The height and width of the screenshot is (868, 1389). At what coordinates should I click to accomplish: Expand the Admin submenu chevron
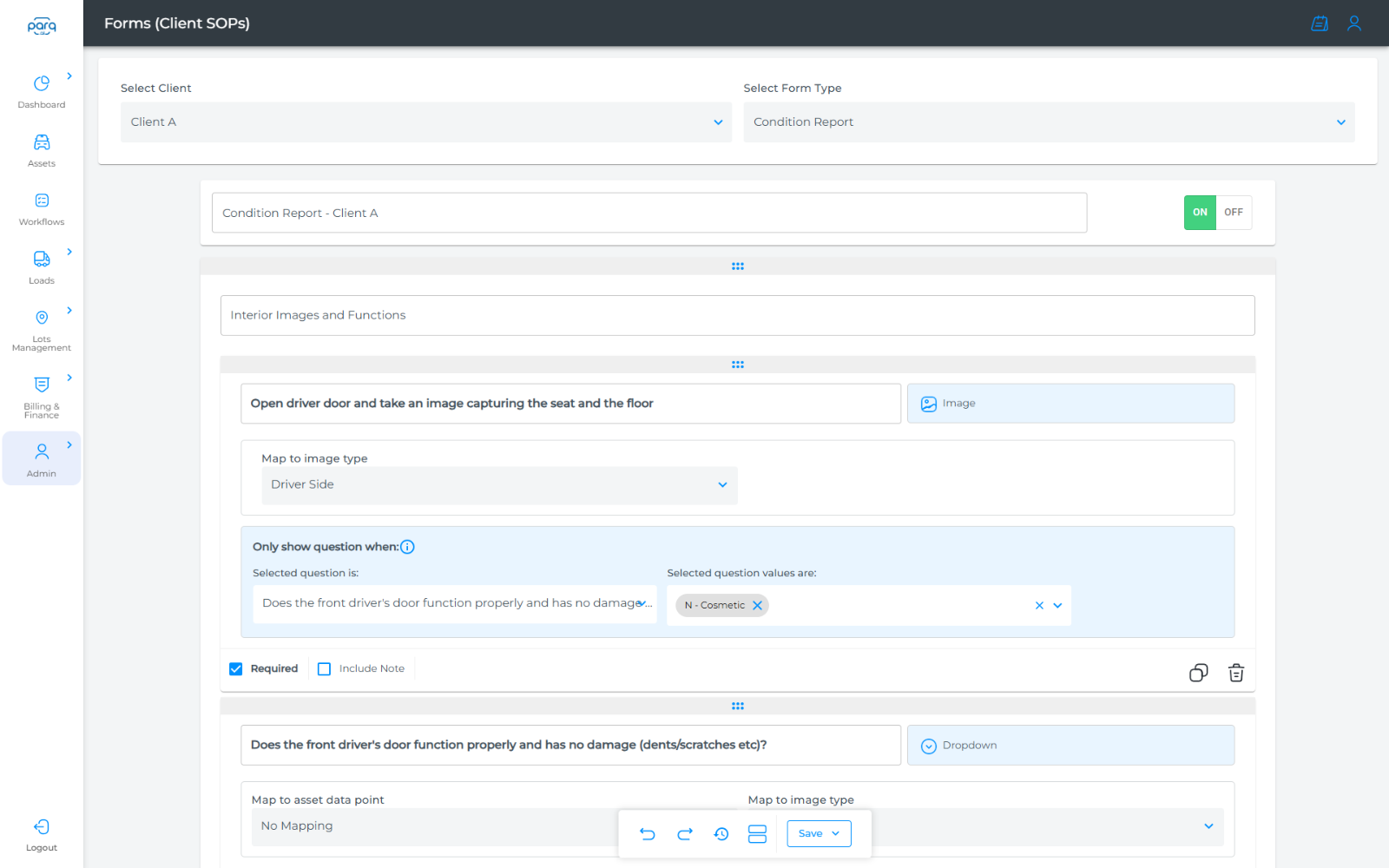point(69,445)
